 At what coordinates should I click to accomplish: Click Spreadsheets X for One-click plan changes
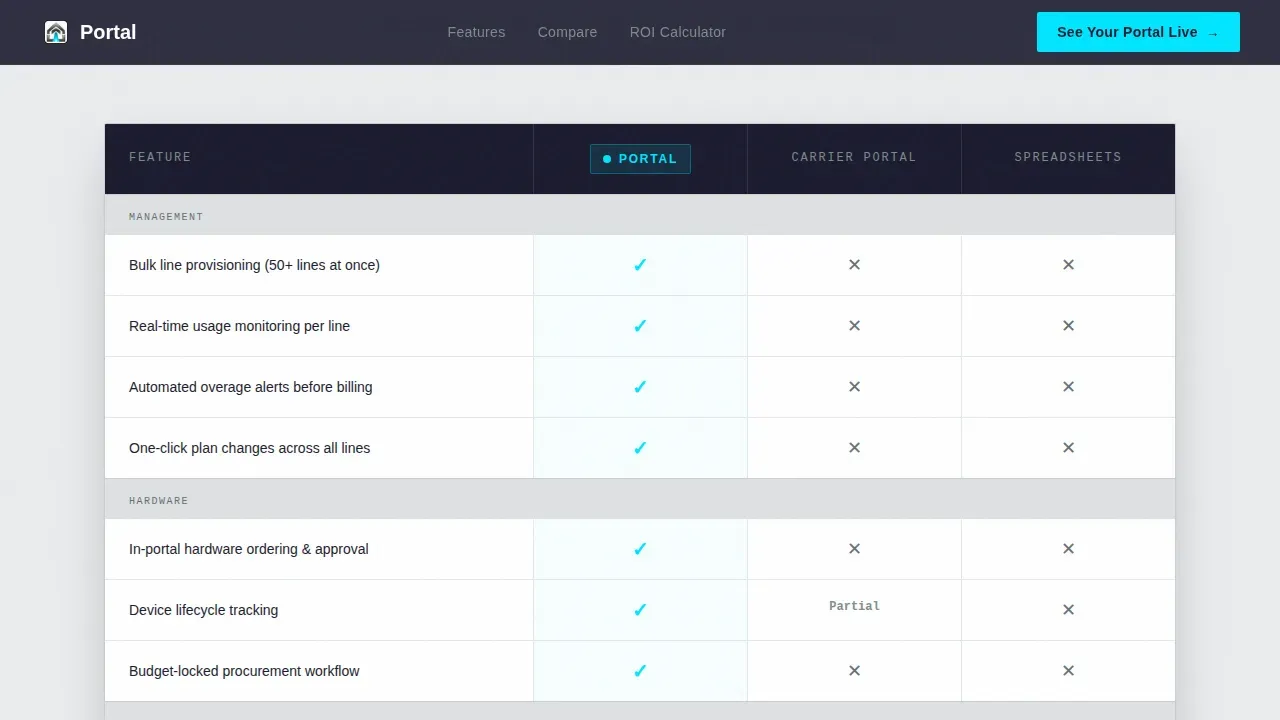1068,448
